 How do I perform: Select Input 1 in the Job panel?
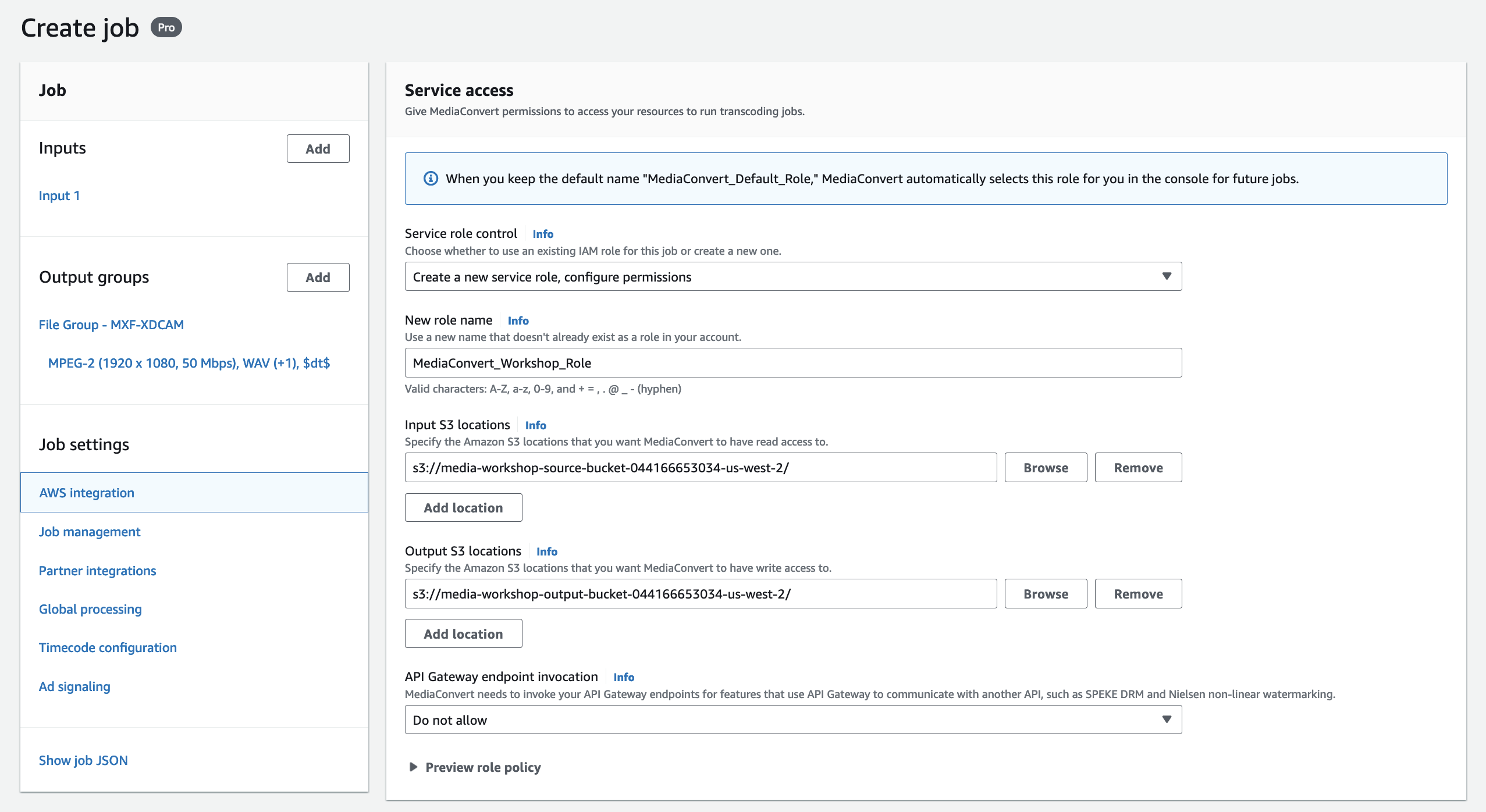(x=59, y=195)
